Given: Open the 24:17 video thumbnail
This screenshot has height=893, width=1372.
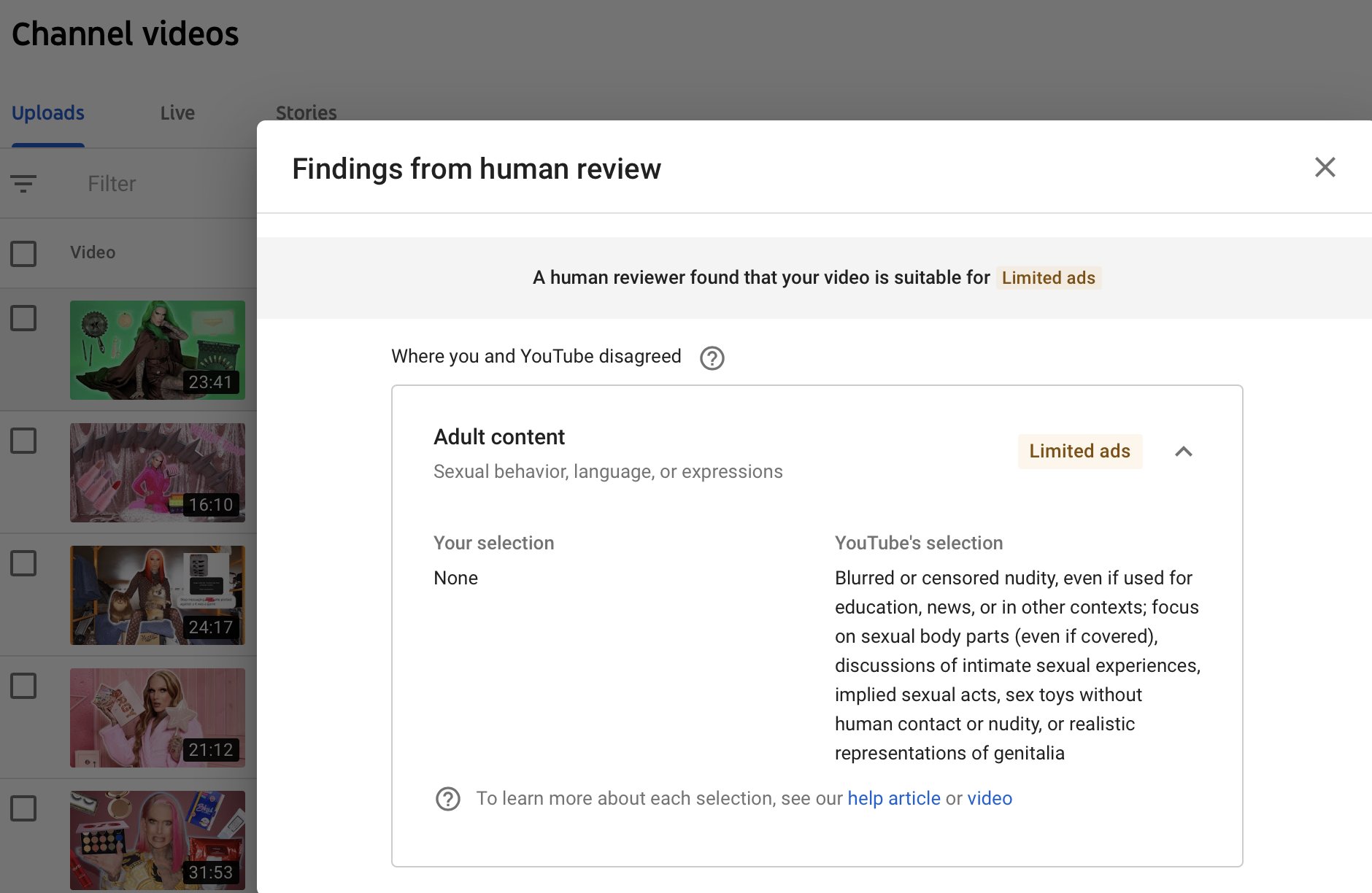Looking at the screenshot, I should click(158, 595).
